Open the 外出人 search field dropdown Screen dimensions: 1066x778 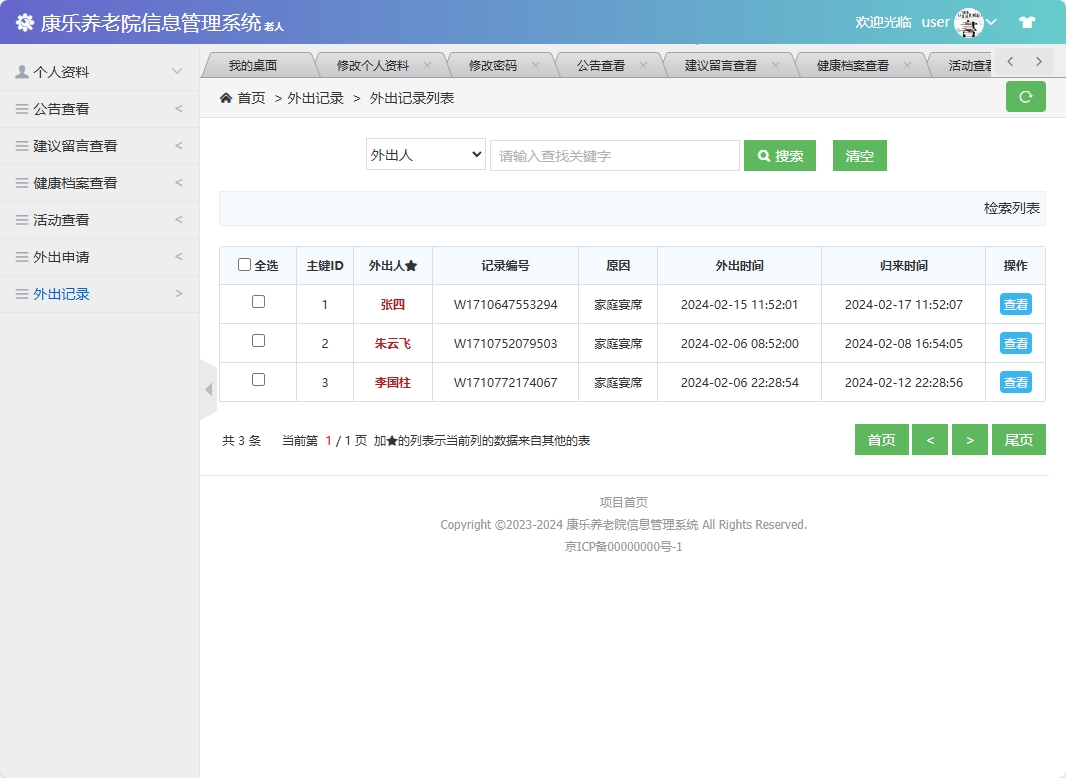click(425, 155)
